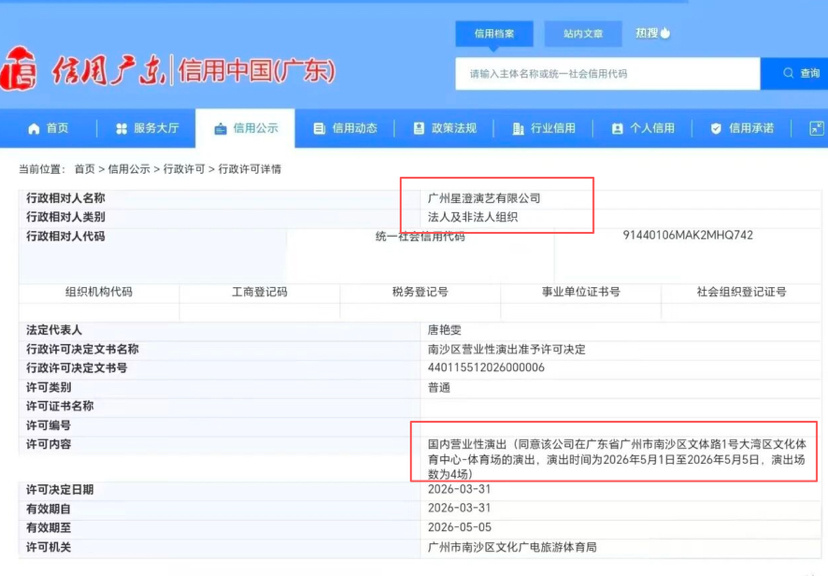Click the 行业信用 building icon

[x=518, y=129]
